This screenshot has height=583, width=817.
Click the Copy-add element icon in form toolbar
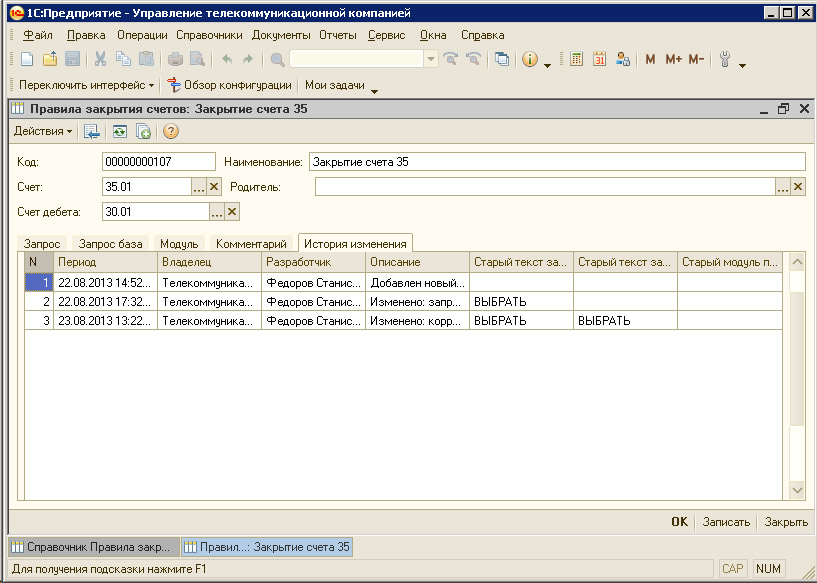point(143,131)
